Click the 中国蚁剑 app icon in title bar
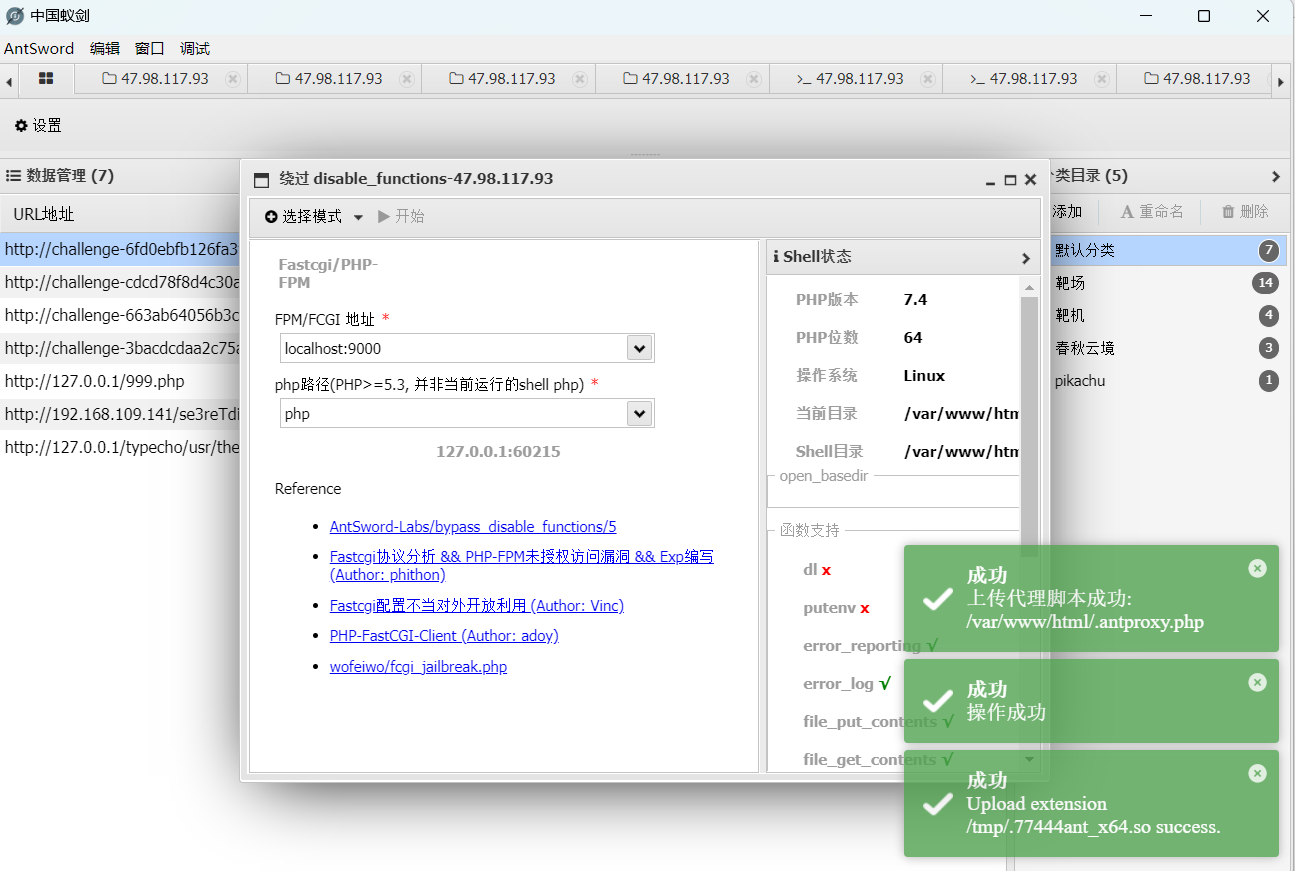Screen dimensions: 1295x871 (x=15, y=16)
